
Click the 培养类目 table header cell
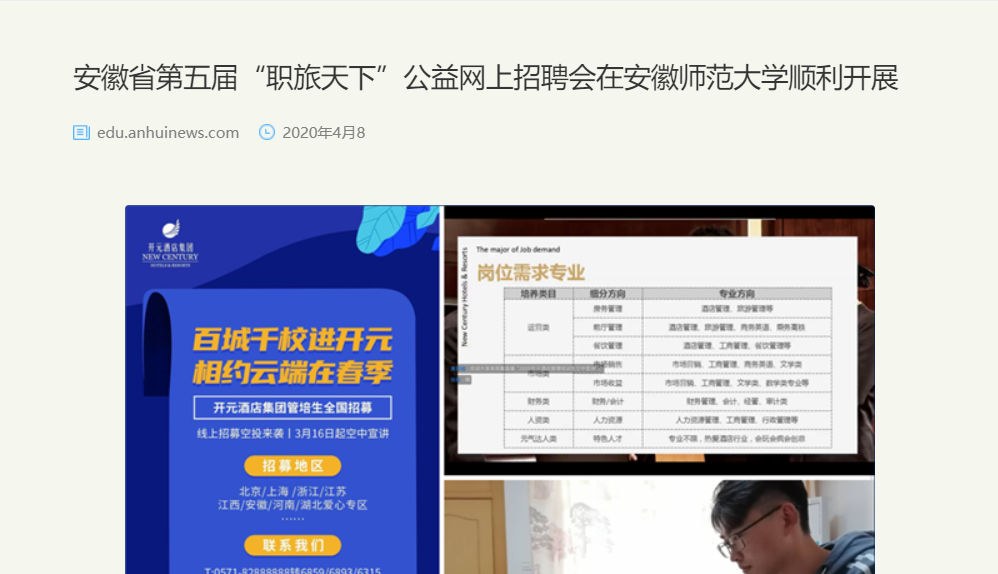pos(538,293)
